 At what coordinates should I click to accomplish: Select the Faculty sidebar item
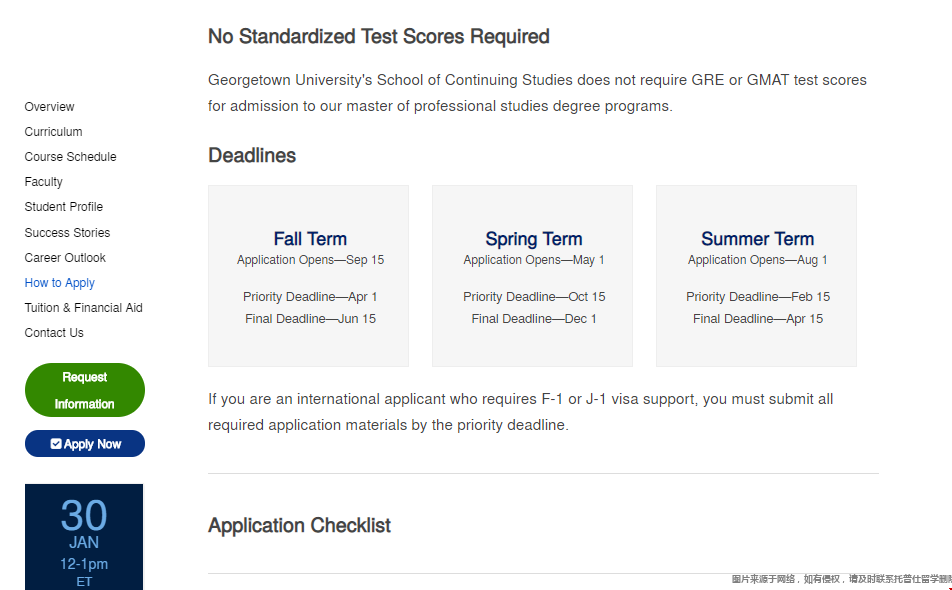tap(43, 181)
